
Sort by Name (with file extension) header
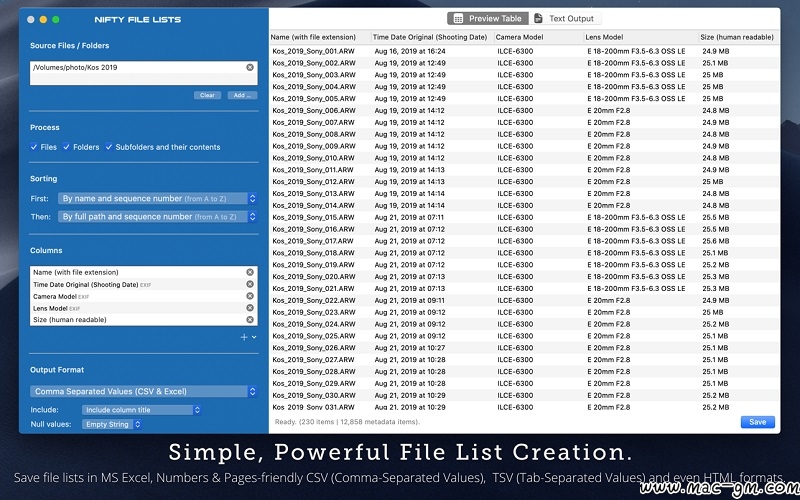pyautogui.click(x=320, y=37)
